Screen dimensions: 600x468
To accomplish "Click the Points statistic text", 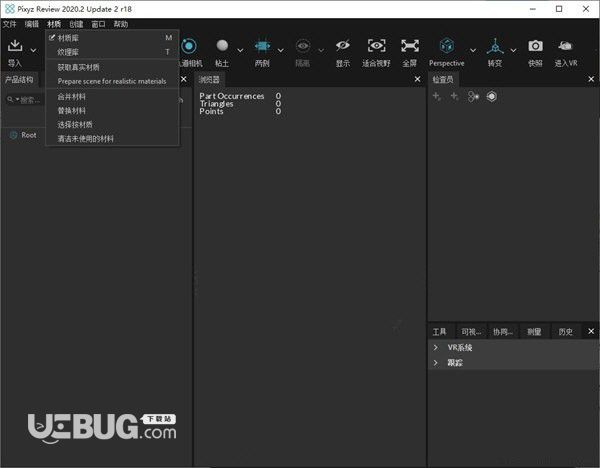I will click(211, 111).
